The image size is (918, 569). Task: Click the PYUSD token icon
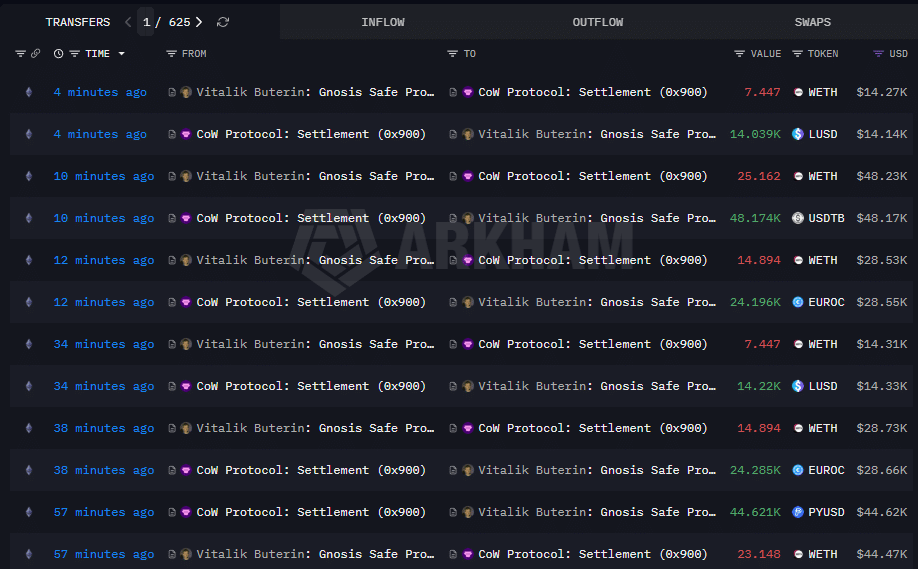[798, 512]
